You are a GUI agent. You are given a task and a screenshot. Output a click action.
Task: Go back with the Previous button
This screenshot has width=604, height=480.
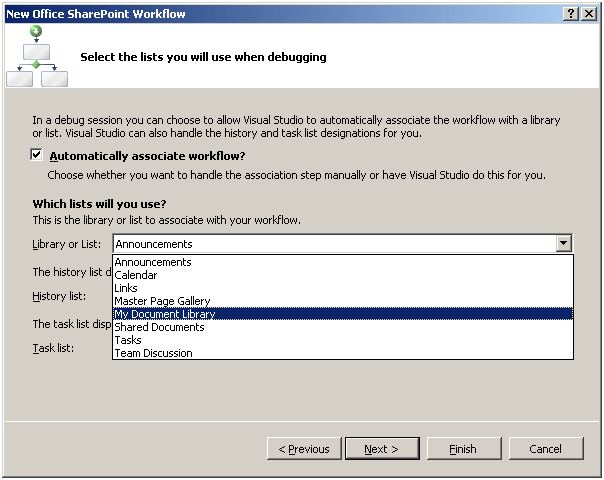click(304, 449)
